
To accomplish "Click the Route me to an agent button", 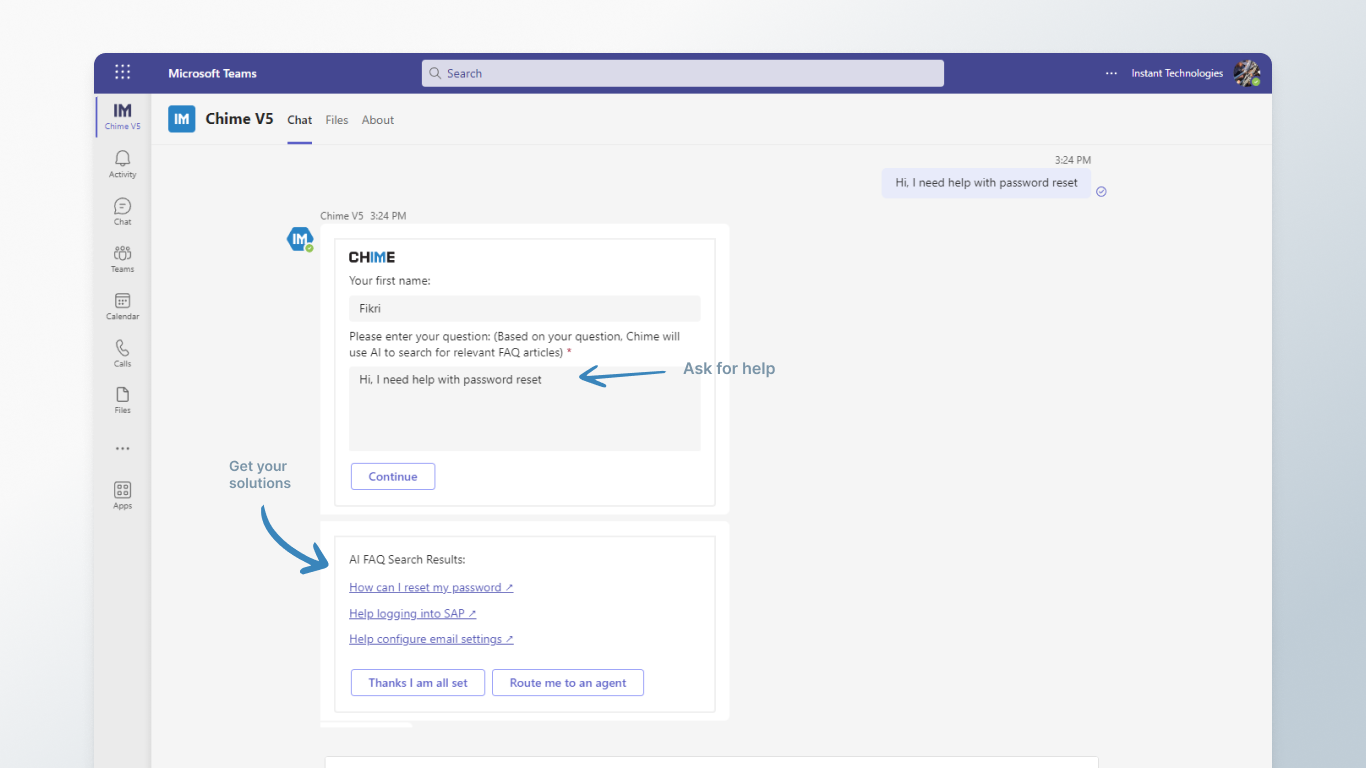I will (x=568, y=683).
